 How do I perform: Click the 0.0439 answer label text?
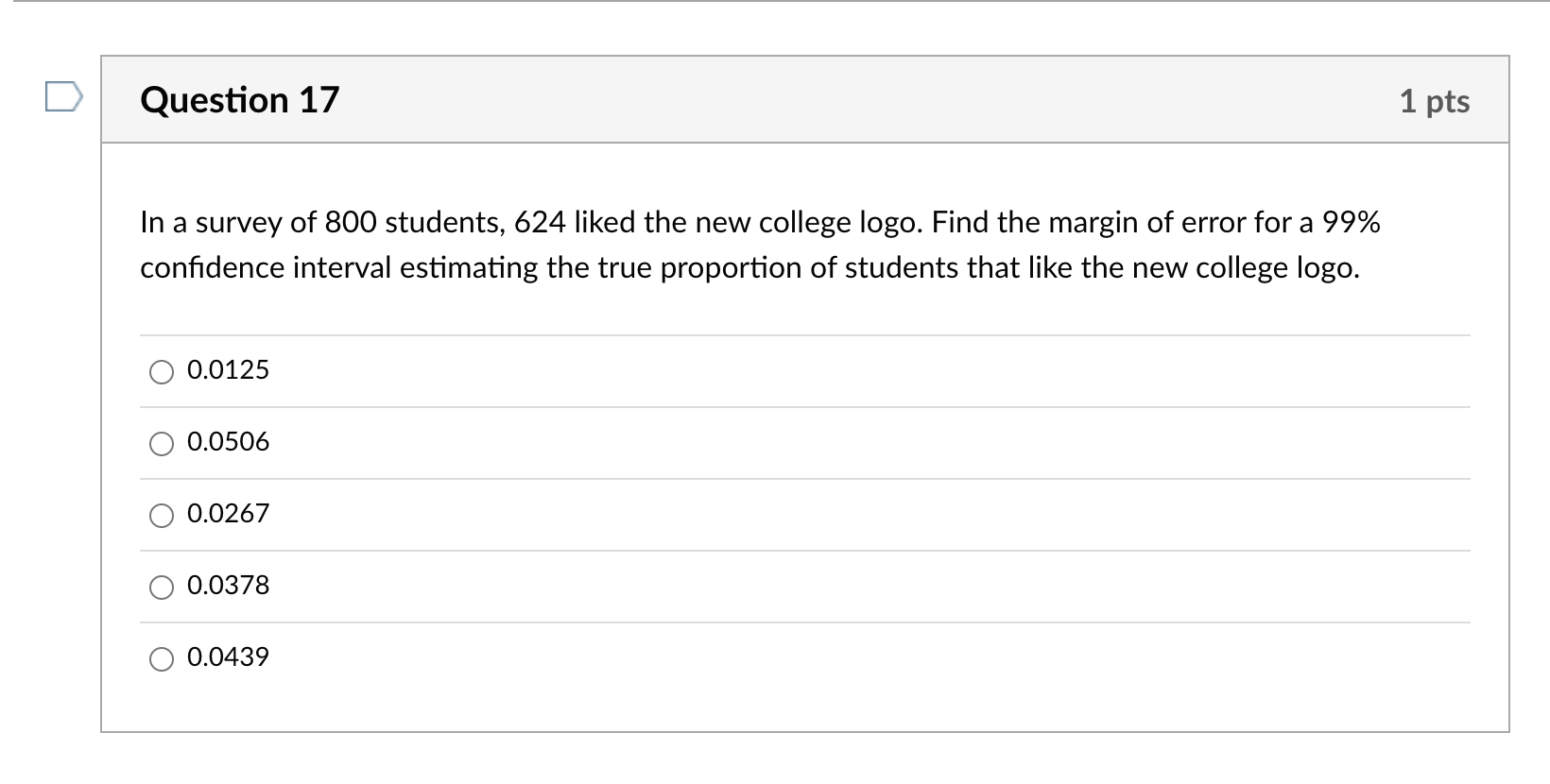click(228, 656)
